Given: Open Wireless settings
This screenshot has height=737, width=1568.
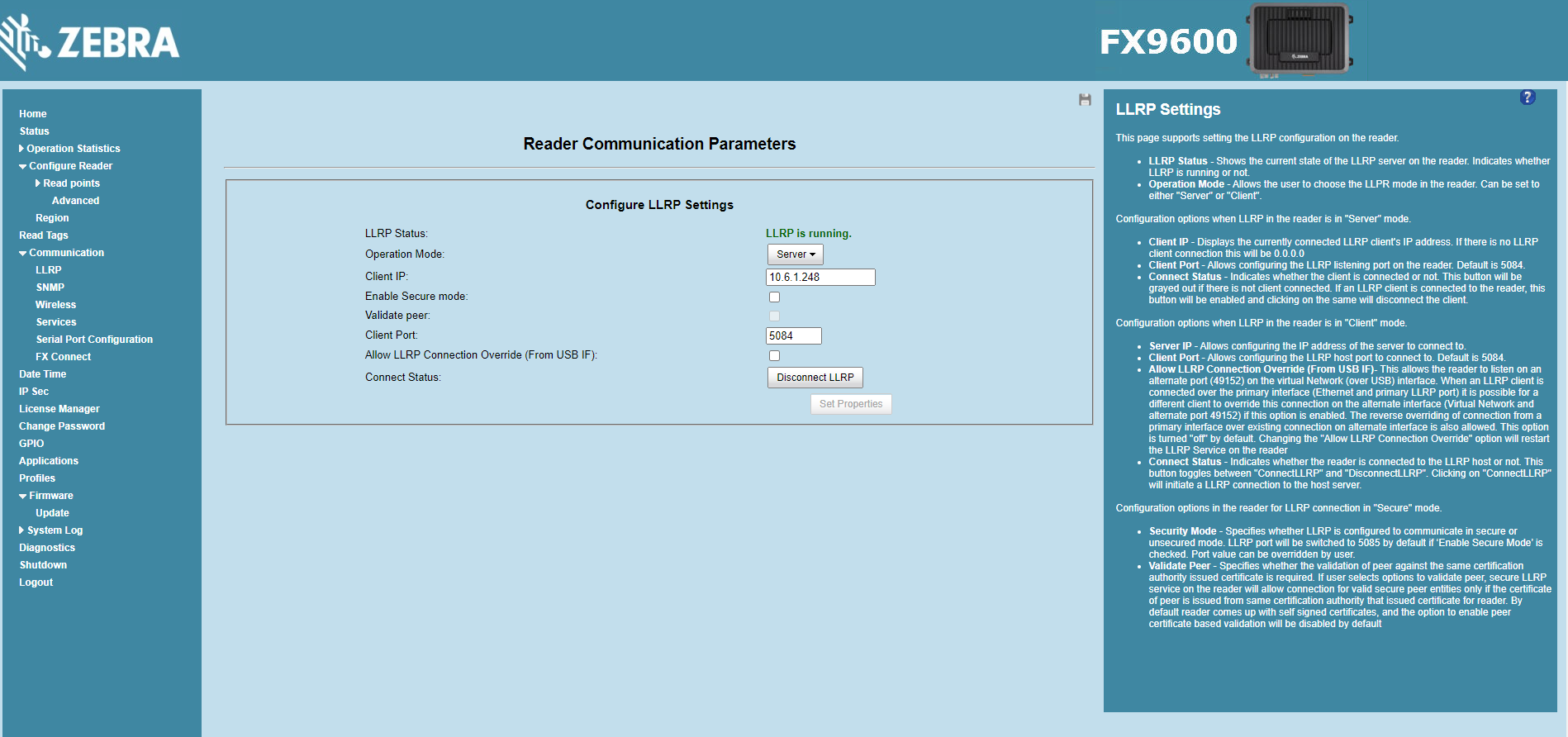Looking at the screenshot, I should (x=55, y=305).
